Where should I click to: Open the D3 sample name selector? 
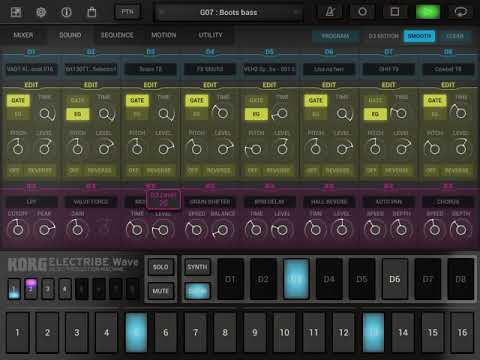(150, 69)
